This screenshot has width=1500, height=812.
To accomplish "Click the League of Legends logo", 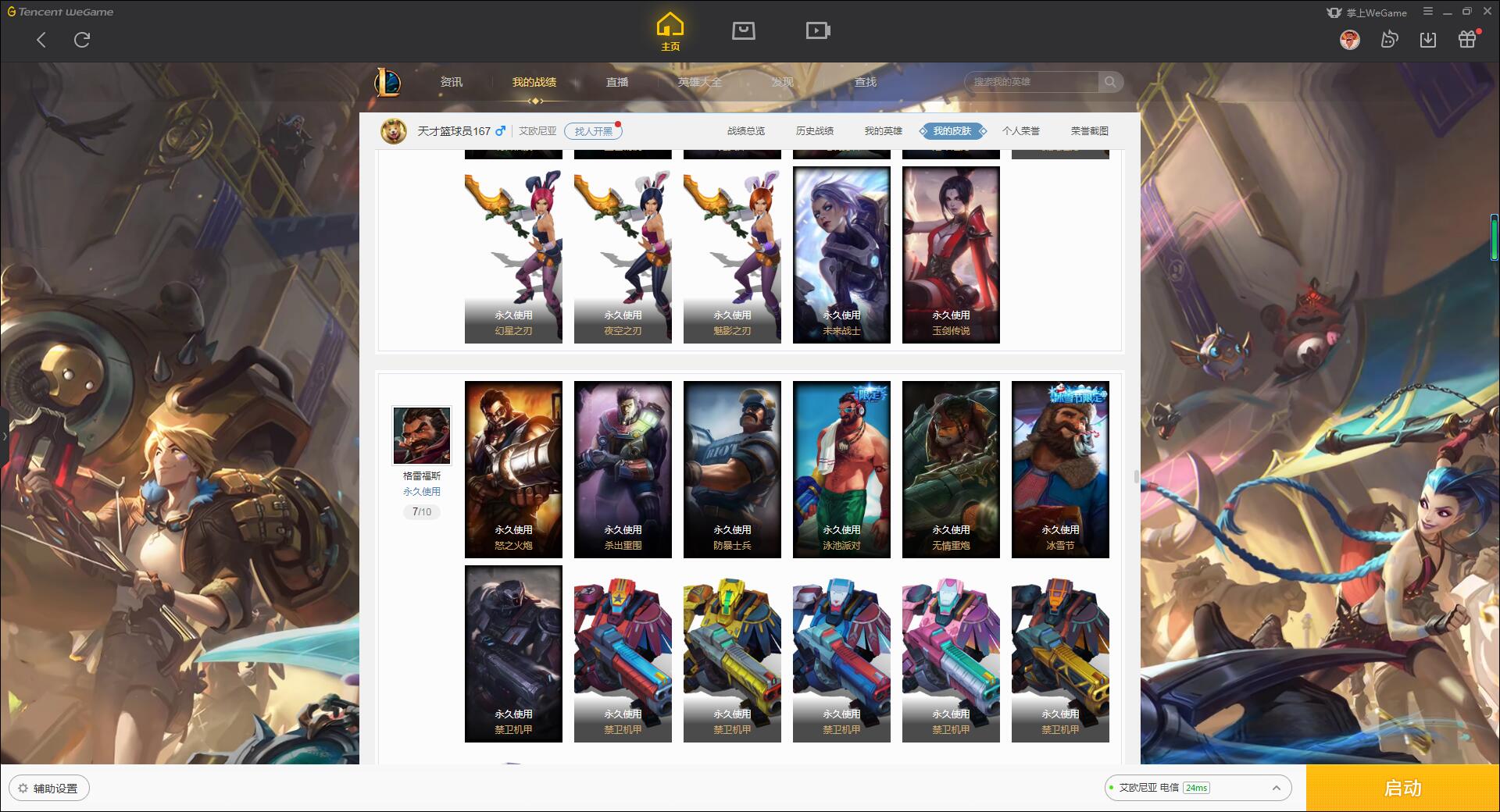I will pos(388,82).
